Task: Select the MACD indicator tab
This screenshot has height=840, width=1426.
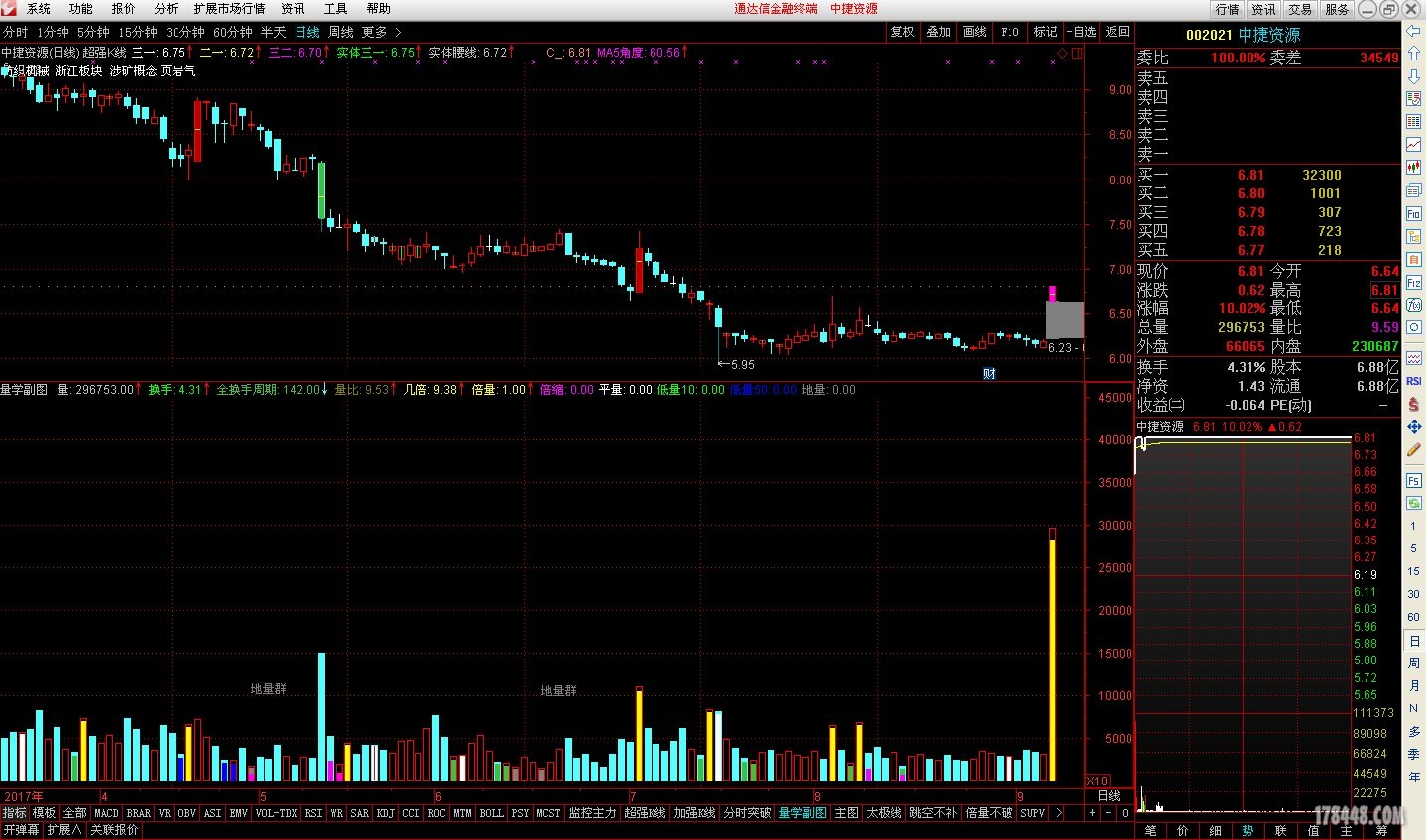Action: click(106, 813)
